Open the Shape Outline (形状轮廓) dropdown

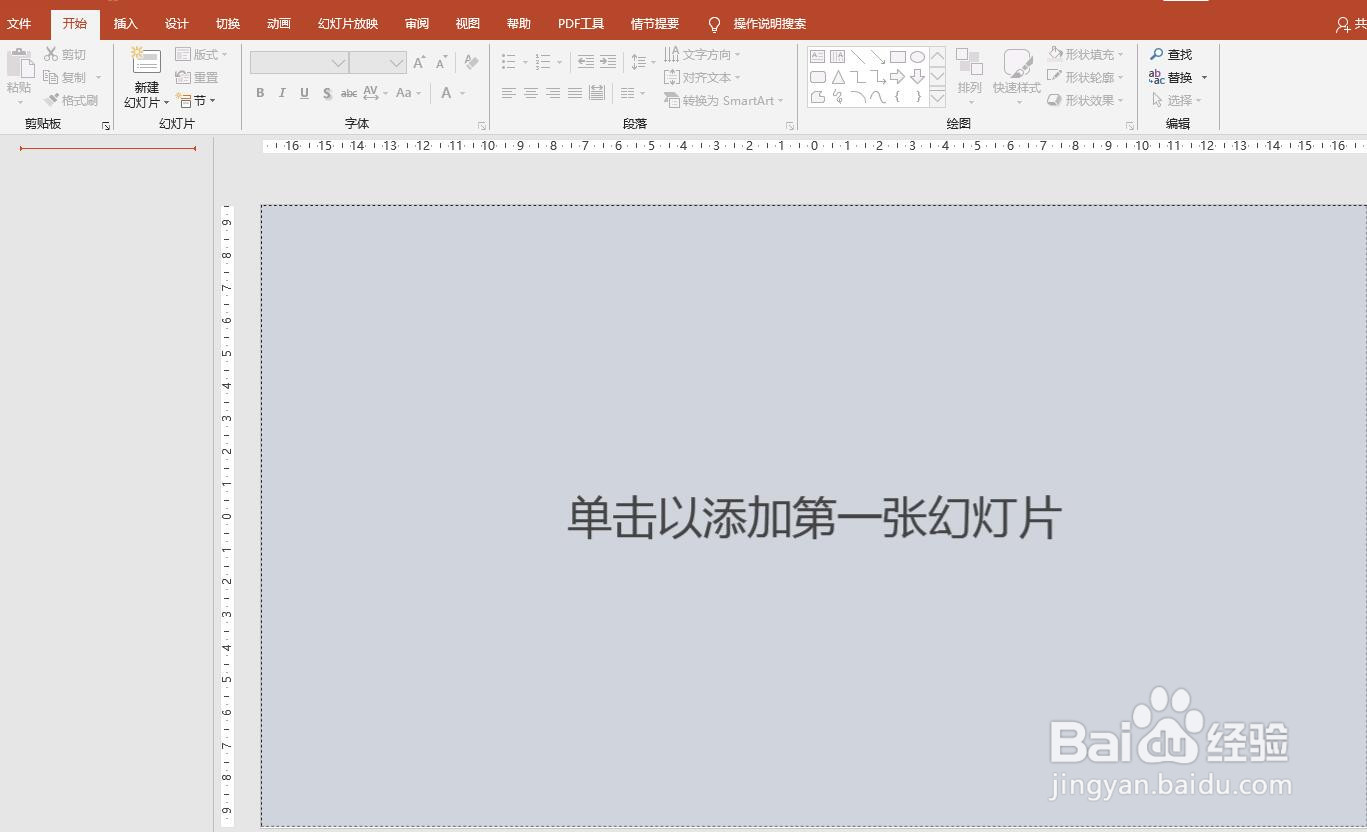coord(1086,77)
